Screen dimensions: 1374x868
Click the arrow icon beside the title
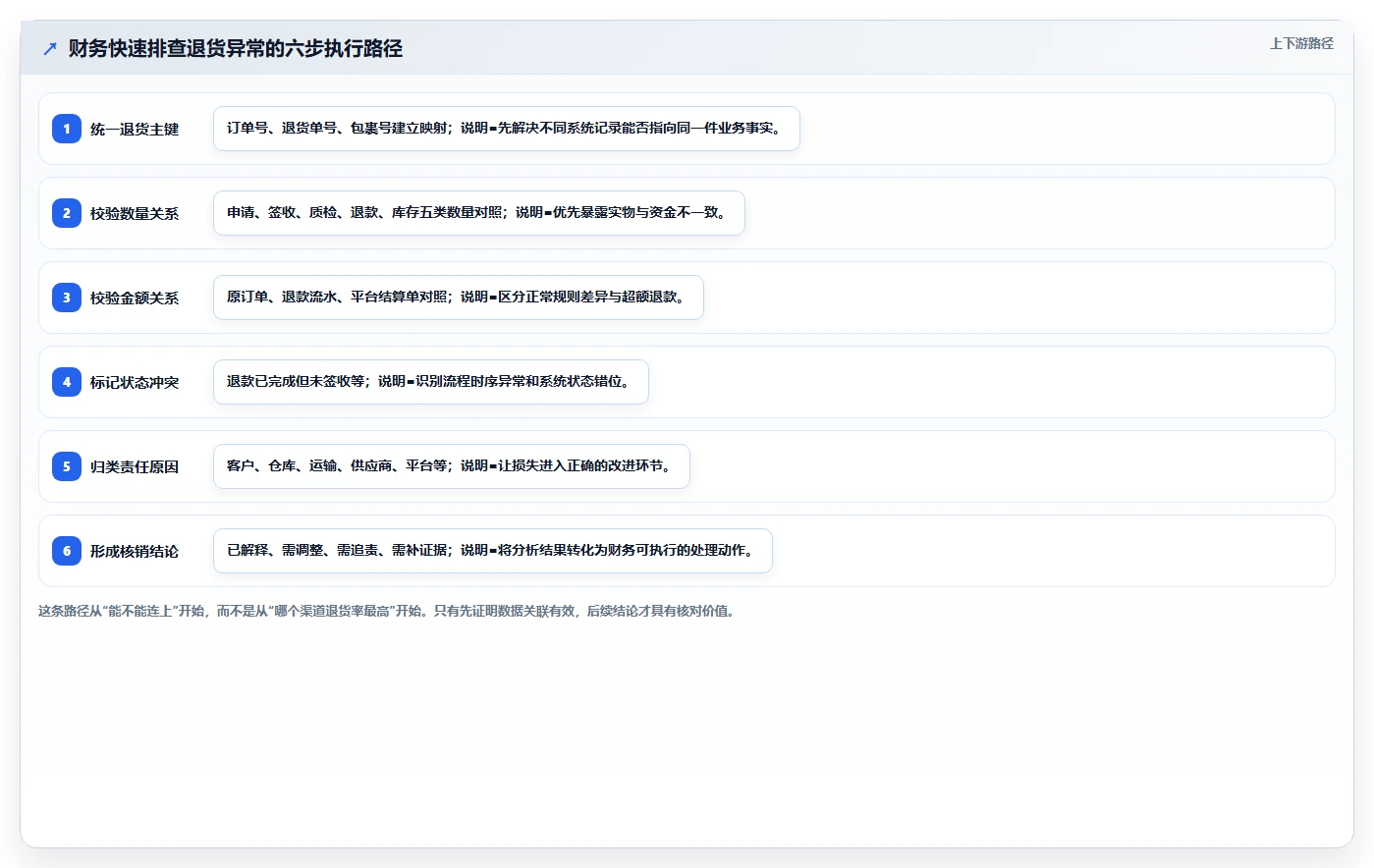click(50, 48)
